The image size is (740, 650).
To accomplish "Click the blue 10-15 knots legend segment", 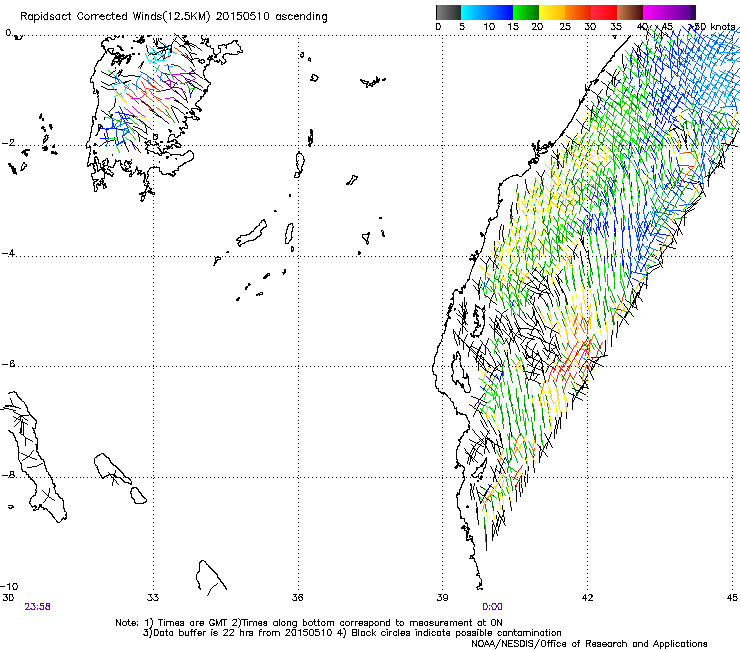I will 500,12.
